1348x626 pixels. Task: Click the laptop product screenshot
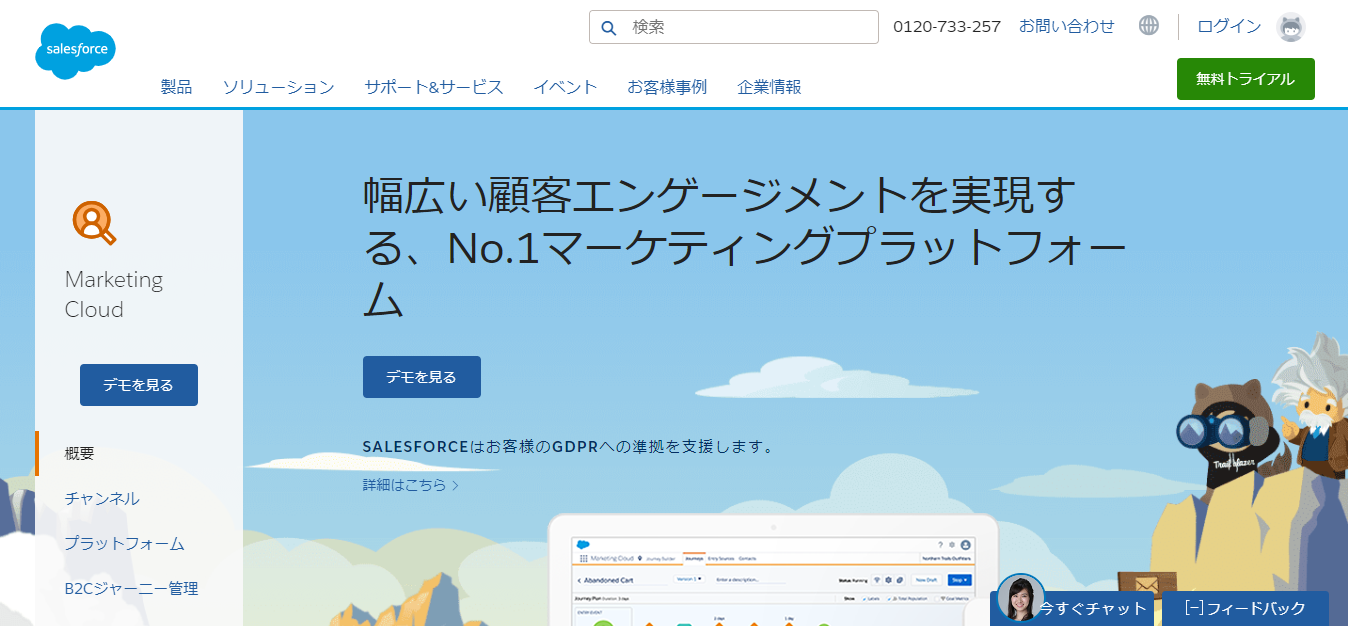(x=773, y=571)
